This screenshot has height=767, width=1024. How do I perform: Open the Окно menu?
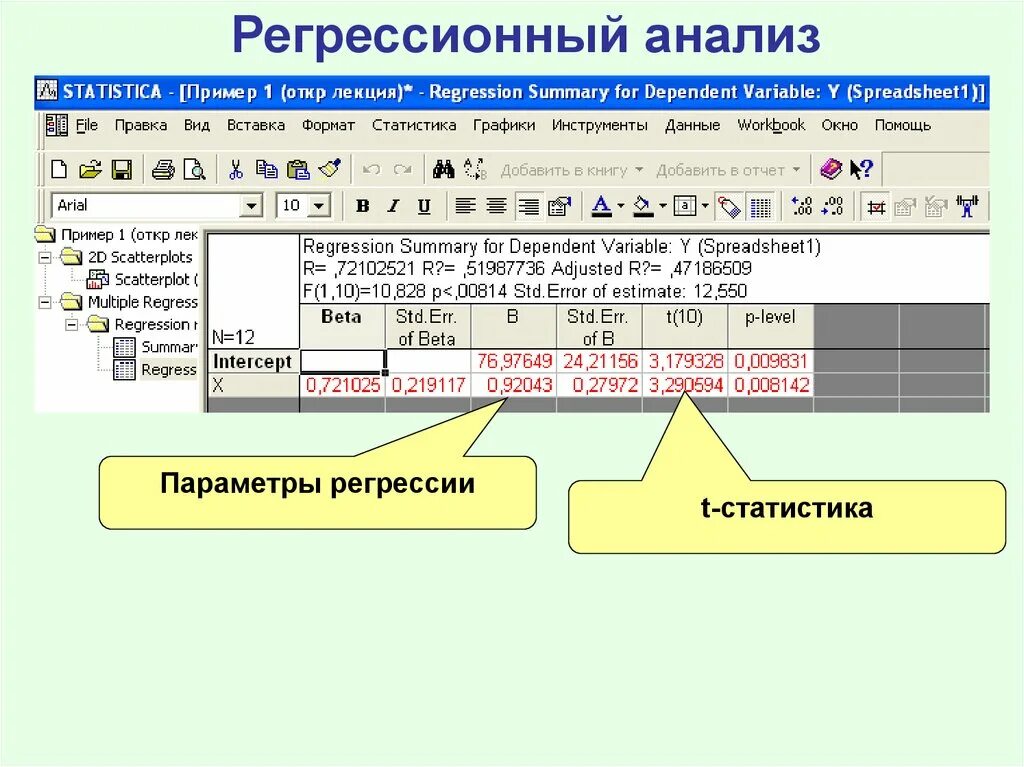(839, 125)
